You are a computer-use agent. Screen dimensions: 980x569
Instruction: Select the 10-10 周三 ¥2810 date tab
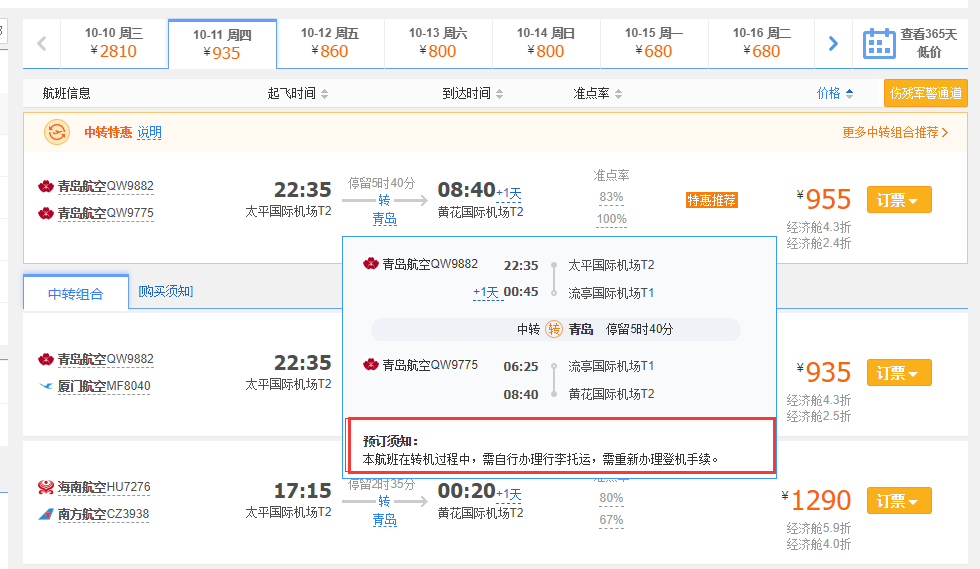click(x=114, y=43)
